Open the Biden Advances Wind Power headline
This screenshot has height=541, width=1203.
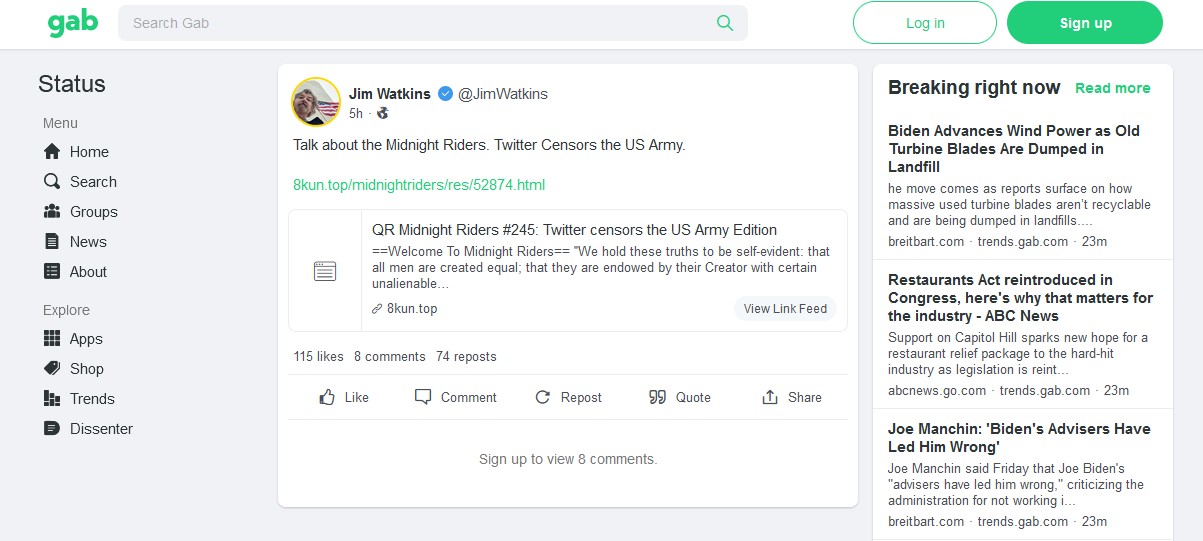[x=1014, y=148]
